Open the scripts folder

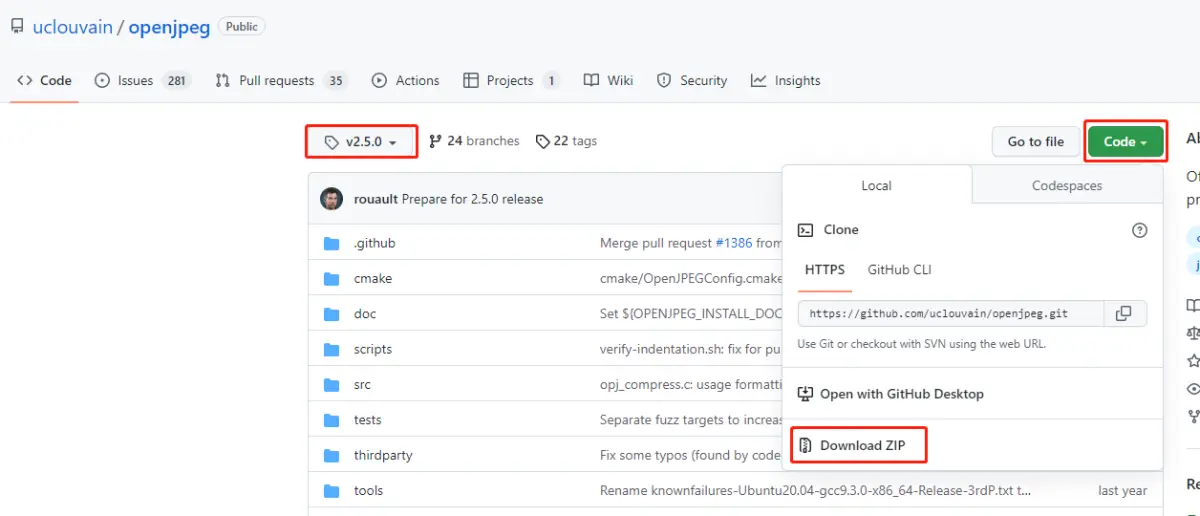pos(373,349)
